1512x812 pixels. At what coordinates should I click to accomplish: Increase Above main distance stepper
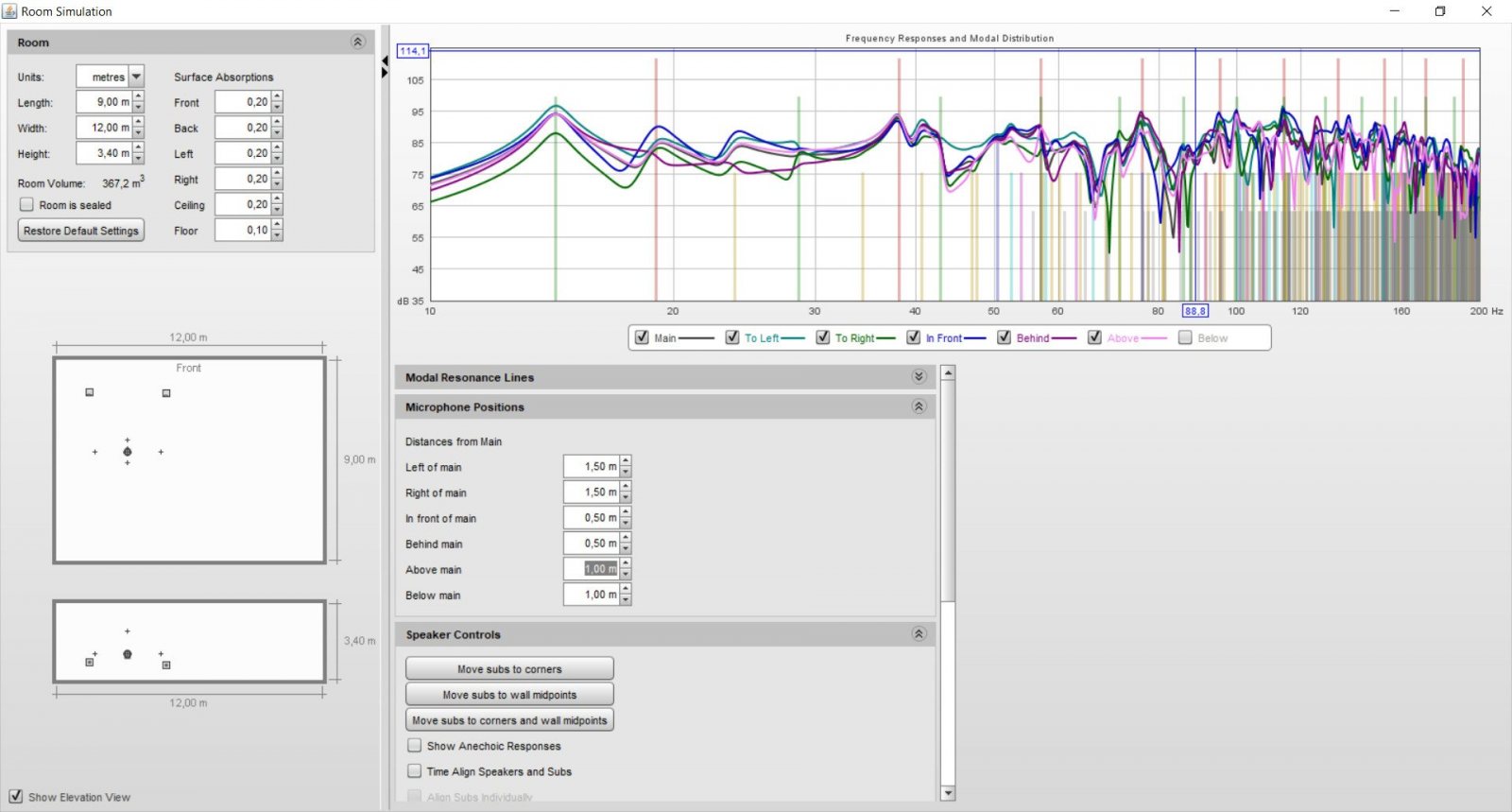coord(626,563)
